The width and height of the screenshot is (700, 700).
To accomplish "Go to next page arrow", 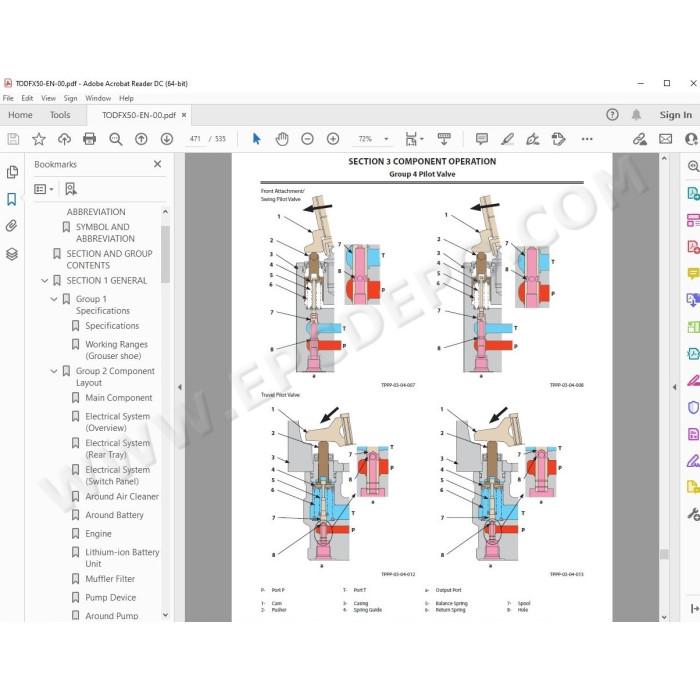I will click(167, 139).
